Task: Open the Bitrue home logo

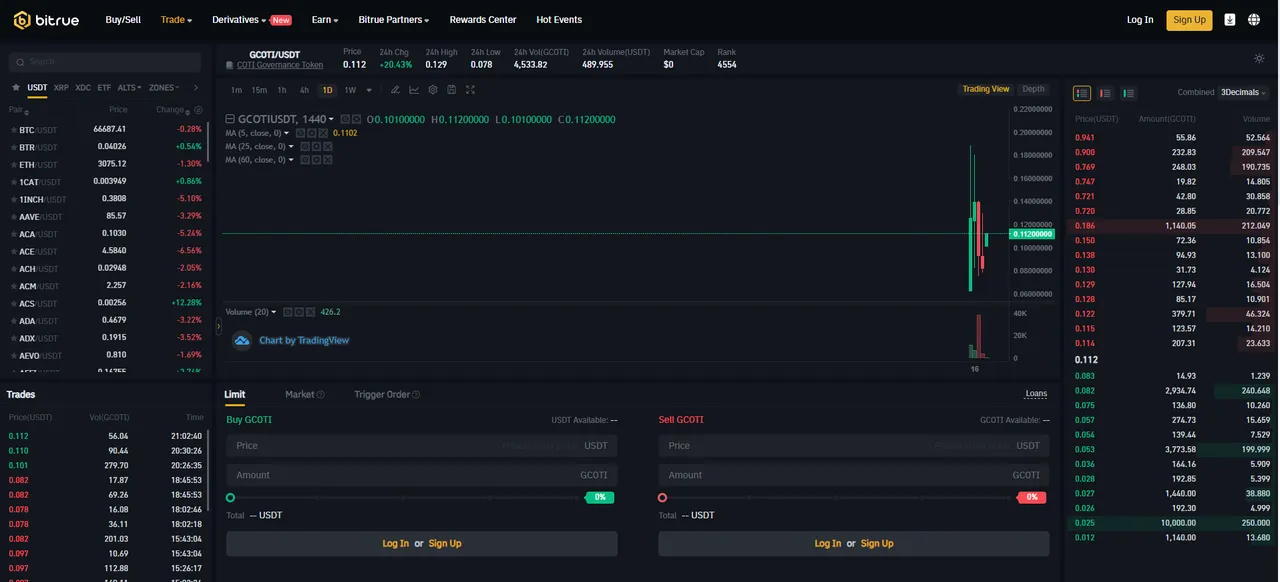Action: coord(46,20)
